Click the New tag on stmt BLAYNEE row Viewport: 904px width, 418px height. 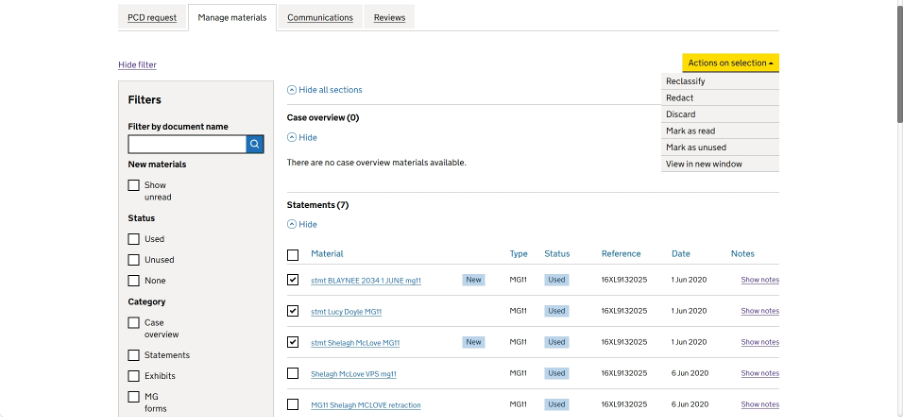pyautogui.click(x=473, y=280)
